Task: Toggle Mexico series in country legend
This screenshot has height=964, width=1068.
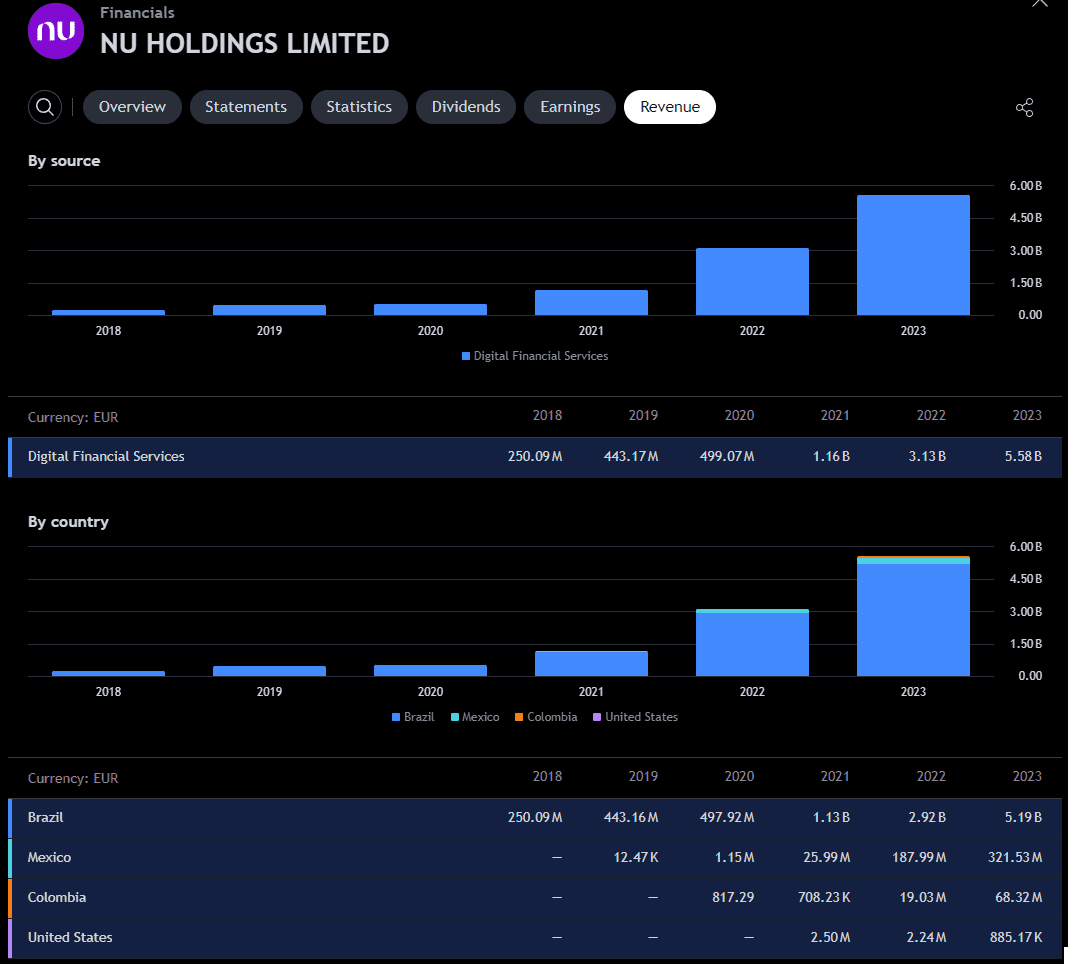Action: point(475,717)
